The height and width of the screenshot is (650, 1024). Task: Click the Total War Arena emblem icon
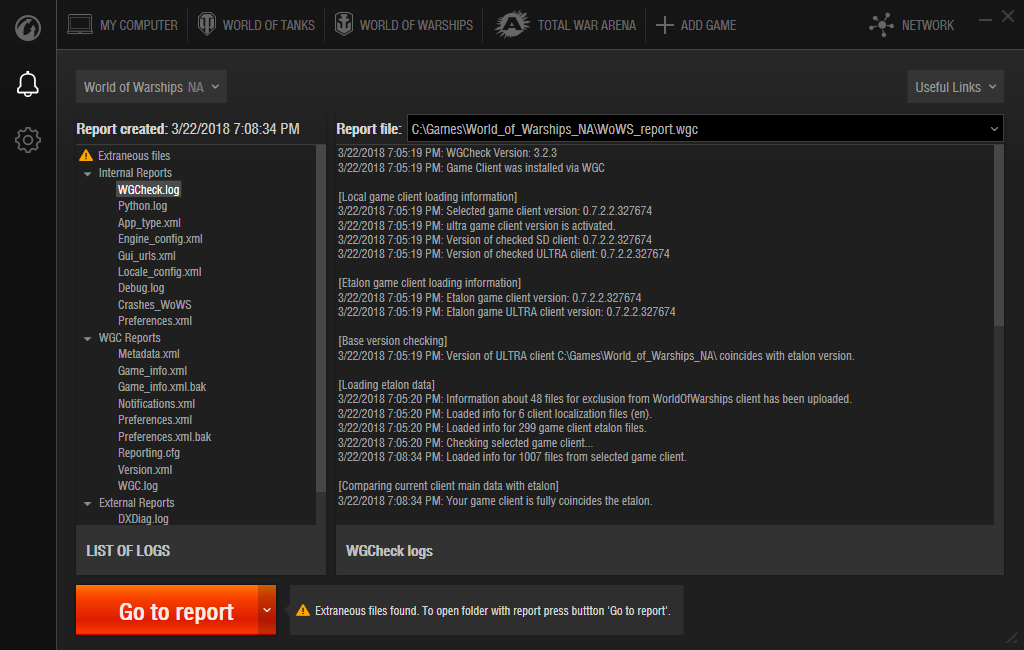511,24
